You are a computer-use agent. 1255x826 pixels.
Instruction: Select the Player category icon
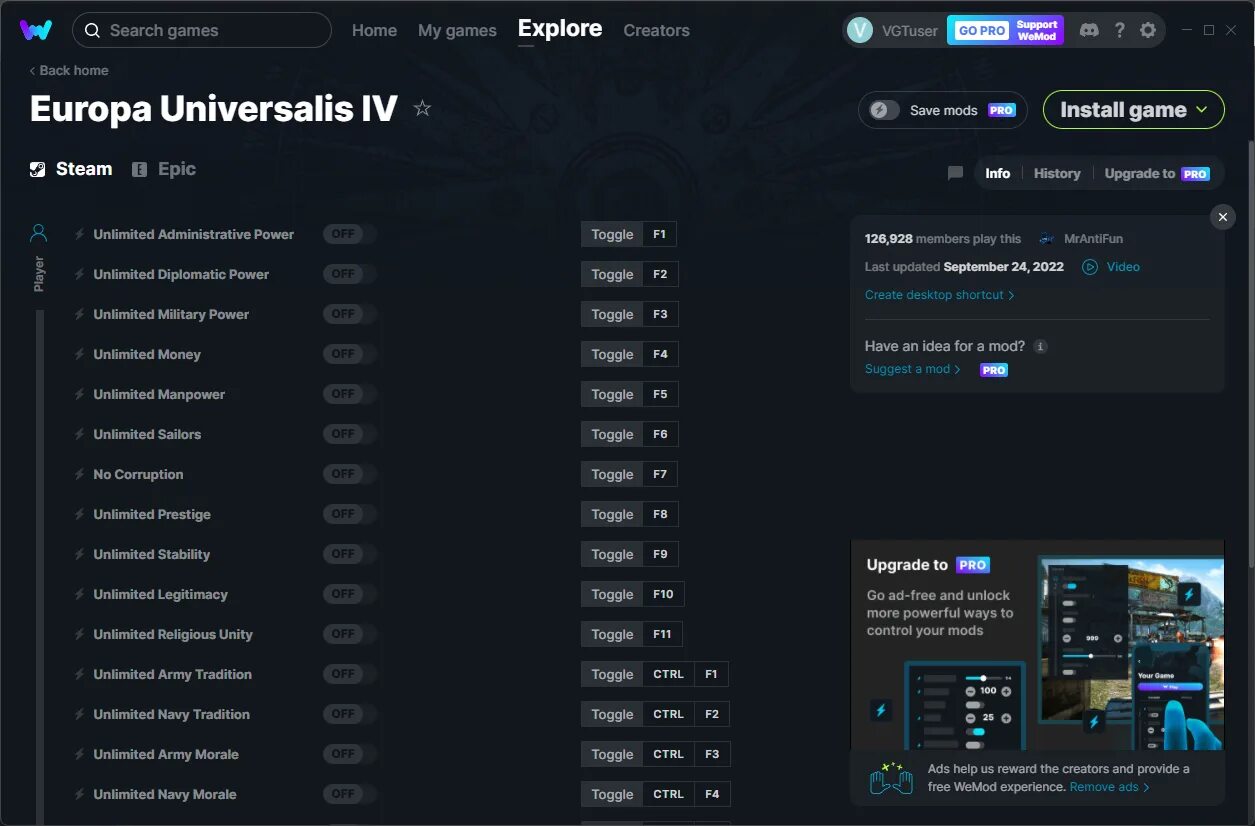(x=38, y=233)
